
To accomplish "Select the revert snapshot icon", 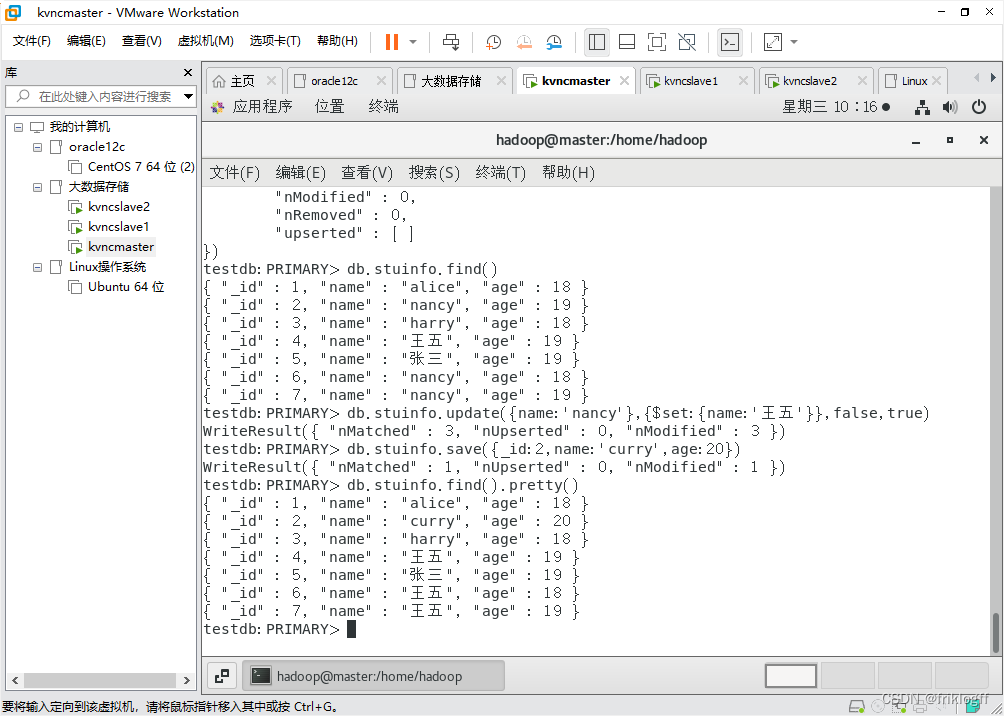I will coord(524,42).
